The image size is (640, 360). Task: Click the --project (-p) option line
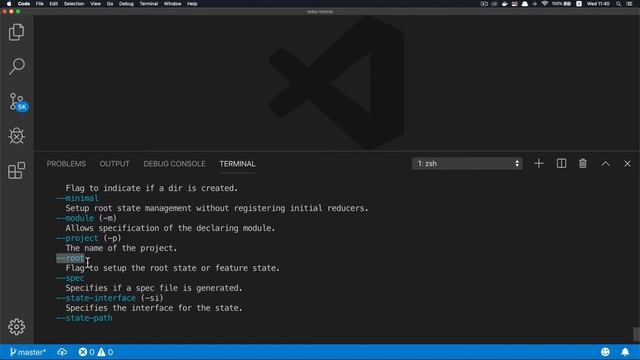tap(89, 238)
